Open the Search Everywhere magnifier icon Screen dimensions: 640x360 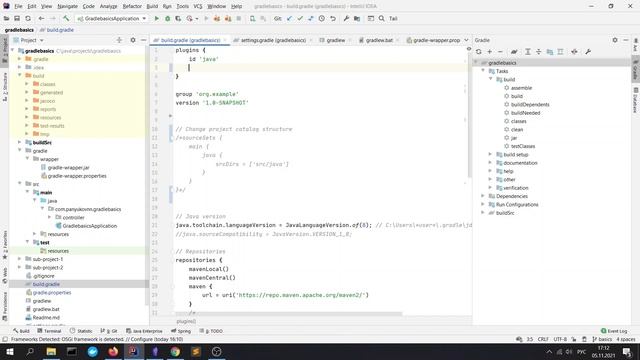tap(382, 18)
